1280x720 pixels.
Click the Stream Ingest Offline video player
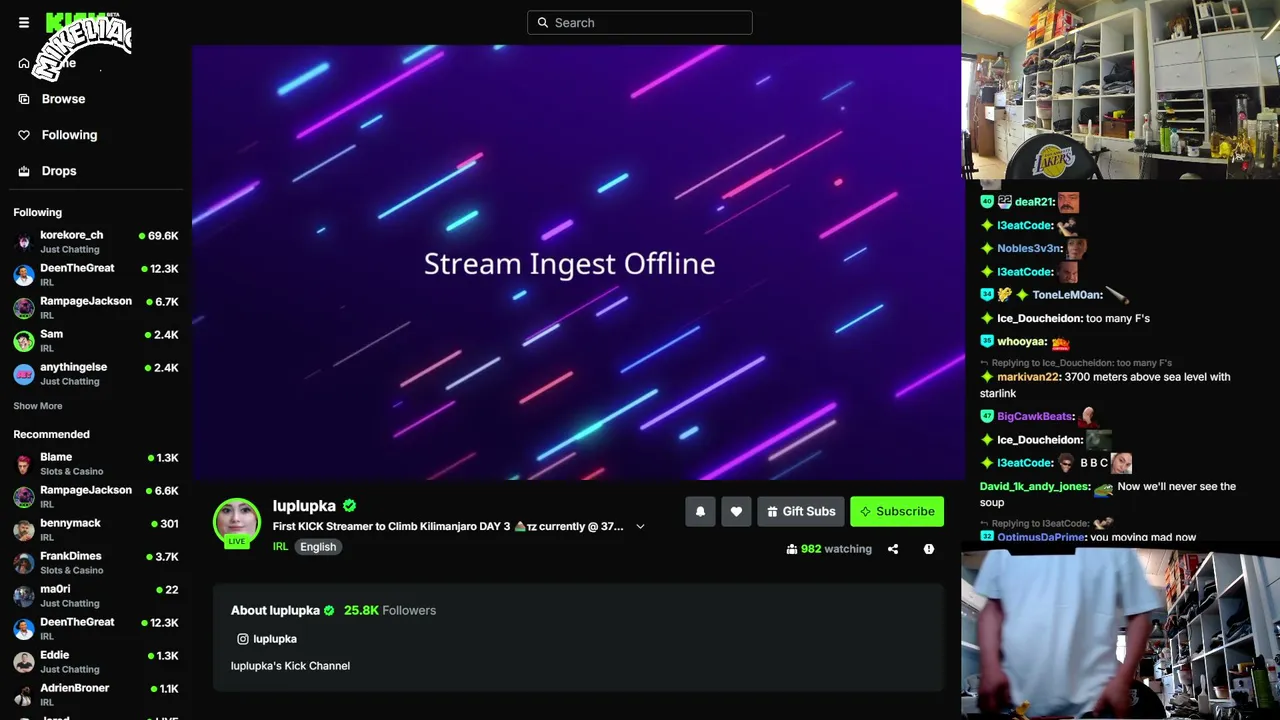point(576,262)
